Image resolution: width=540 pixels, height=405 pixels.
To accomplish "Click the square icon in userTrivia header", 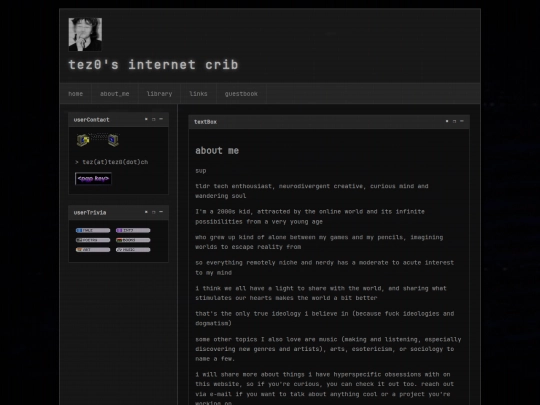I will tap(154, 212).
